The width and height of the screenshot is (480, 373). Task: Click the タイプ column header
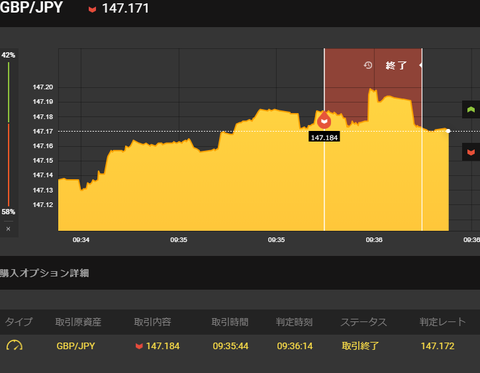[19, 322]
